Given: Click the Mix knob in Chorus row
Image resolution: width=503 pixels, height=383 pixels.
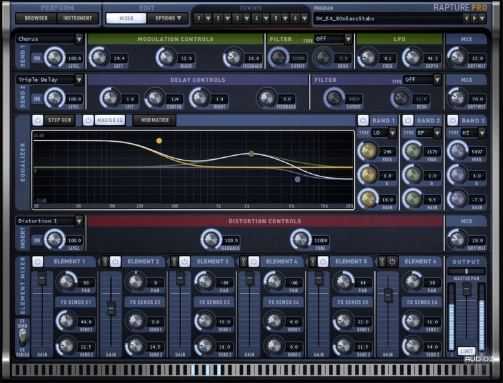Looking at the screenshot, I should click(457, 57).
